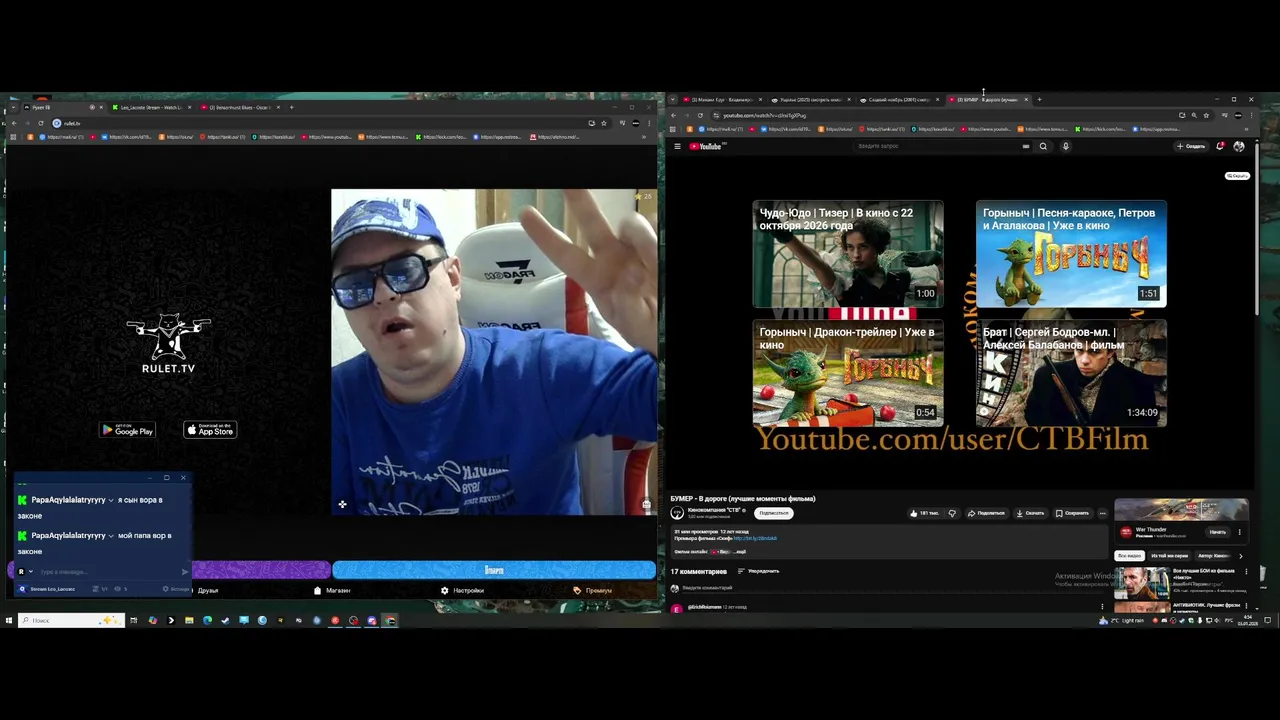This screenshot has height=720, width=1280.
Task: Open the YouTube account avatar menu
Action: point(1239,146)
